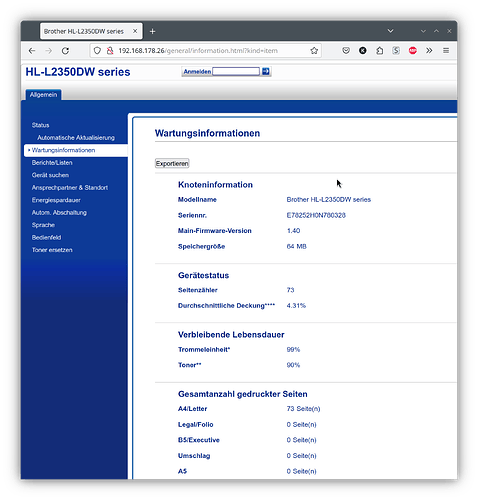Viewport: 477px width, 500px height.
Task: Click the blue login arrow button
Action: pyautogui.click(x=266, y=71)
